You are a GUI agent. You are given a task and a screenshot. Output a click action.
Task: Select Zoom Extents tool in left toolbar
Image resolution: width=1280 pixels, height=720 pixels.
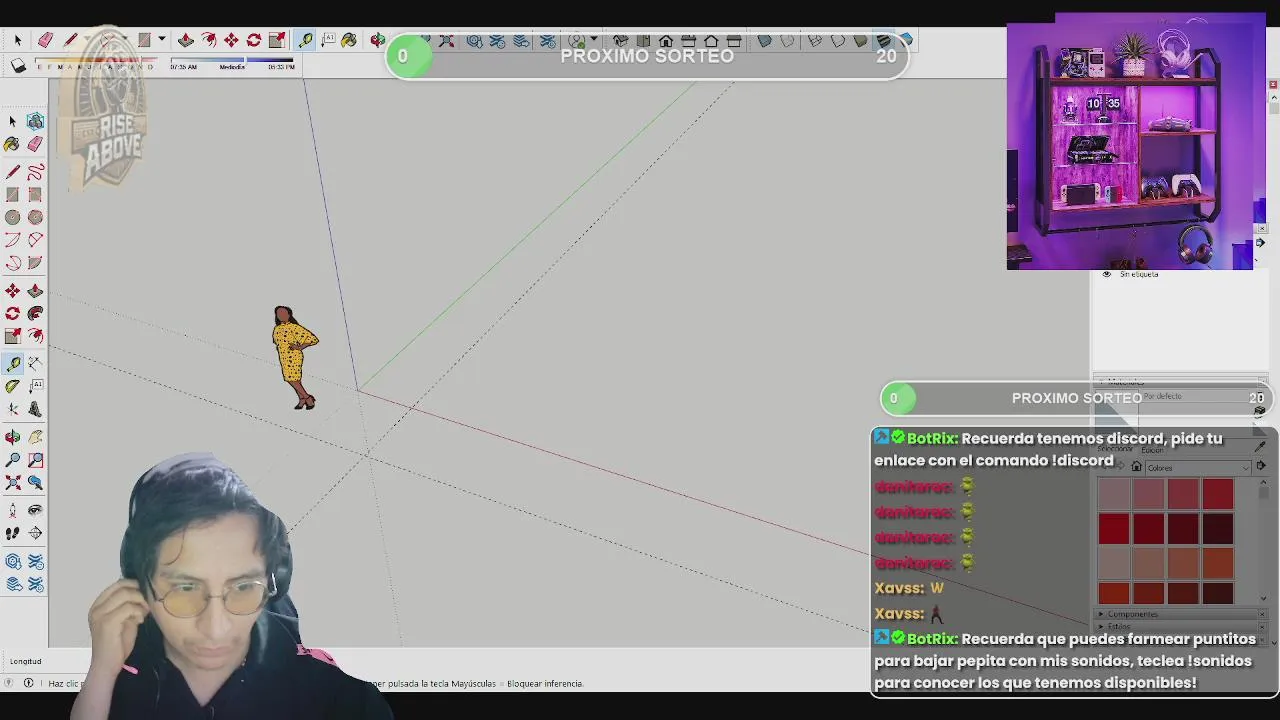point(12,483)
